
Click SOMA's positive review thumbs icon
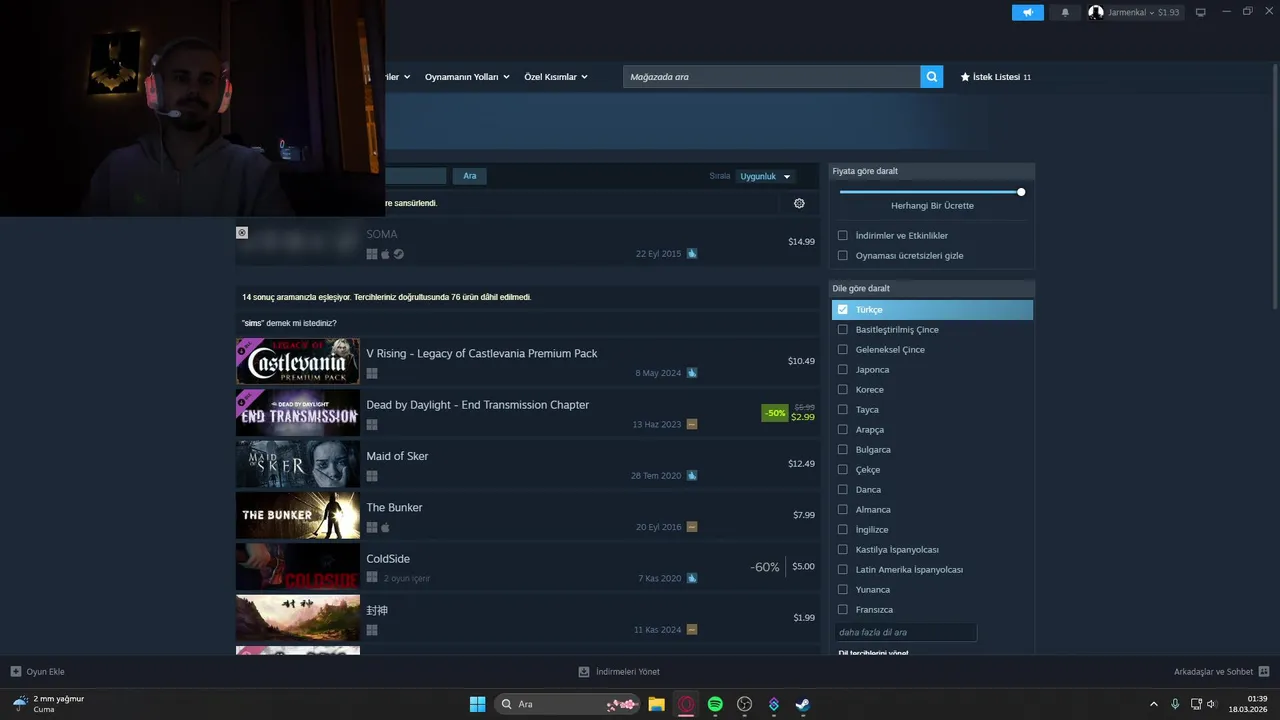[692, 253]
